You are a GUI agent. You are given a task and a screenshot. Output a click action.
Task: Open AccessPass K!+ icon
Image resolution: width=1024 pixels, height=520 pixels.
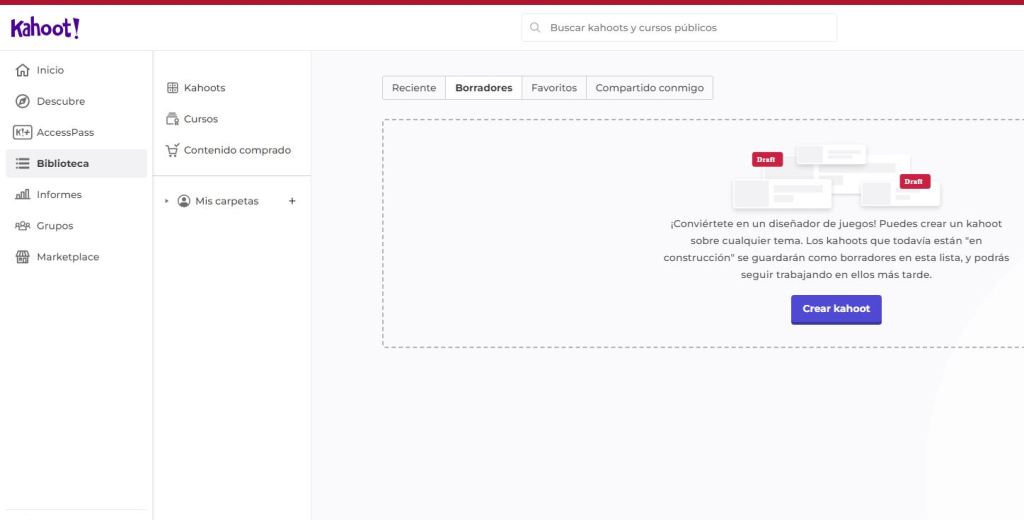(22, 132)
